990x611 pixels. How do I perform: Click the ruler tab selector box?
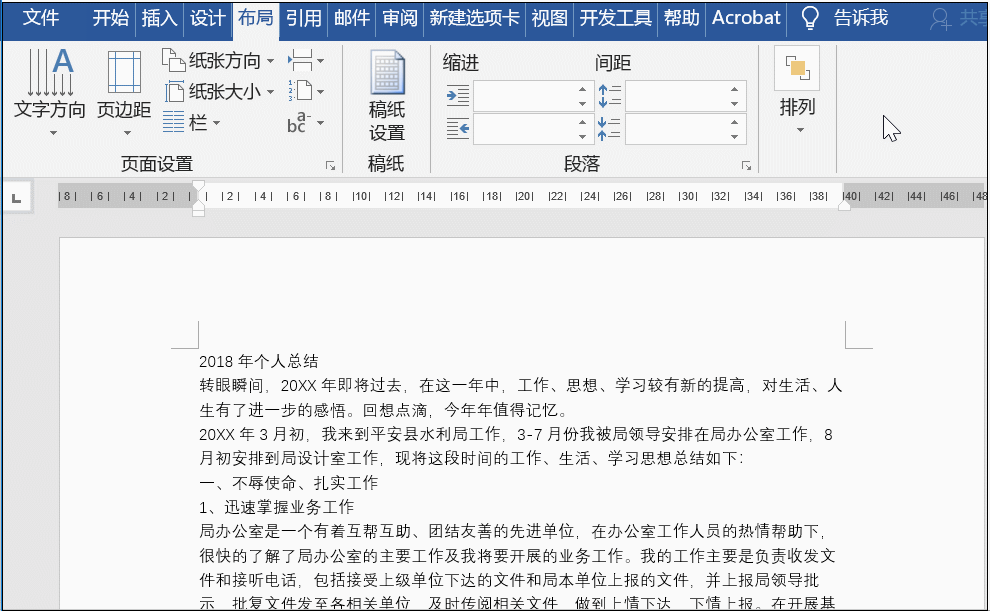(x=16, y=199)
